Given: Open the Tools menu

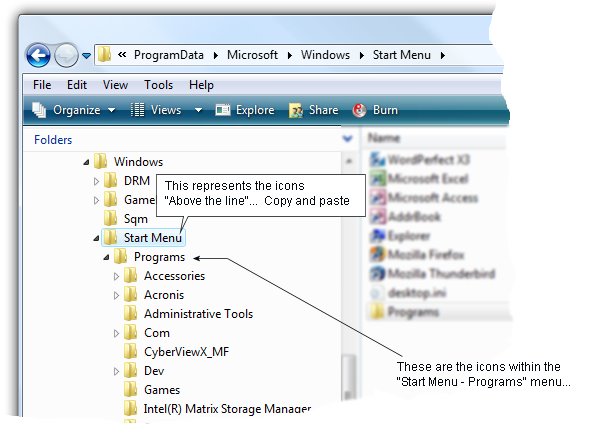Looking at the screenshot, I should 158,85.
